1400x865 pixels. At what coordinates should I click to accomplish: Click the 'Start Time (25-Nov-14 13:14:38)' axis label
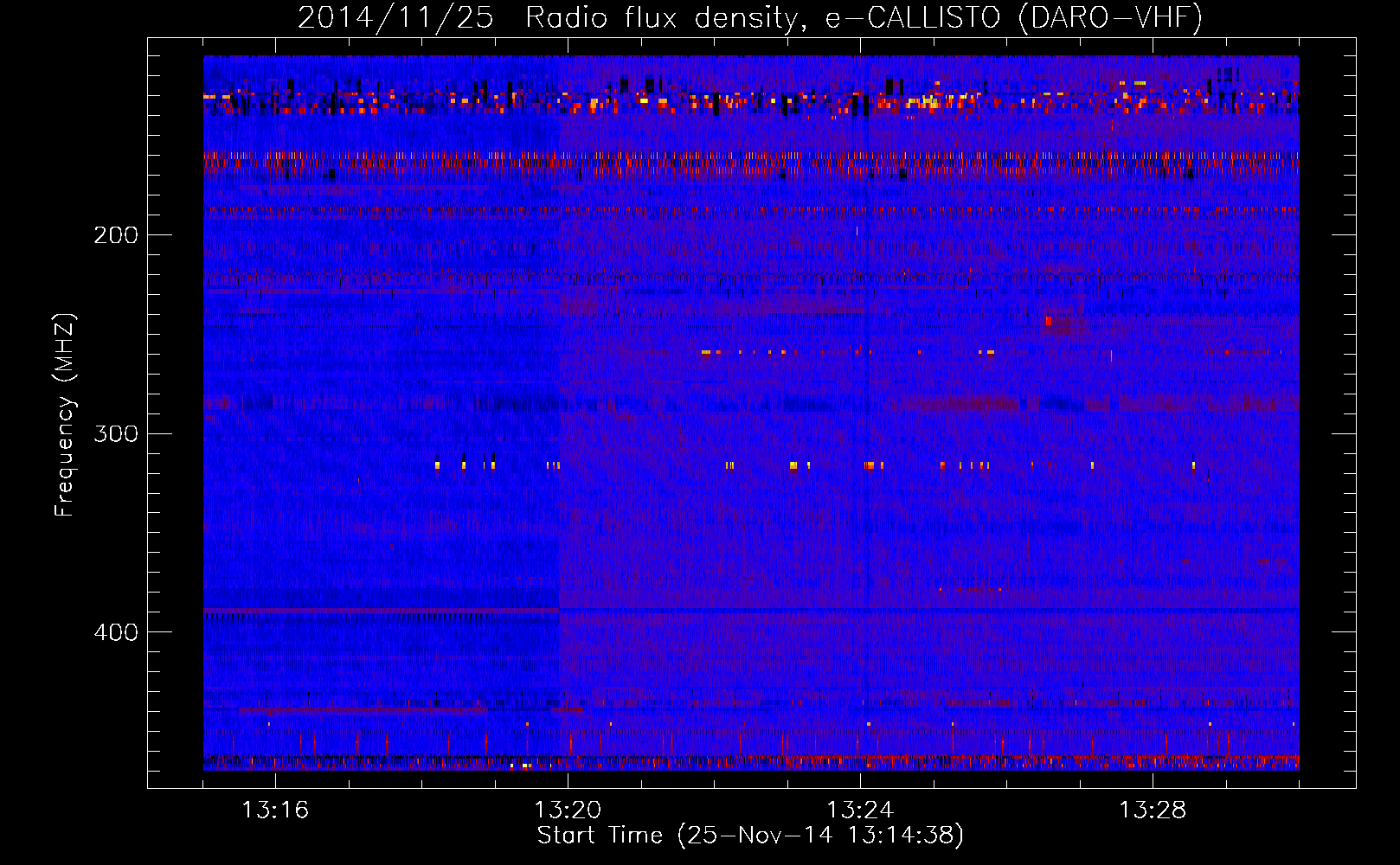click(750, 836)
